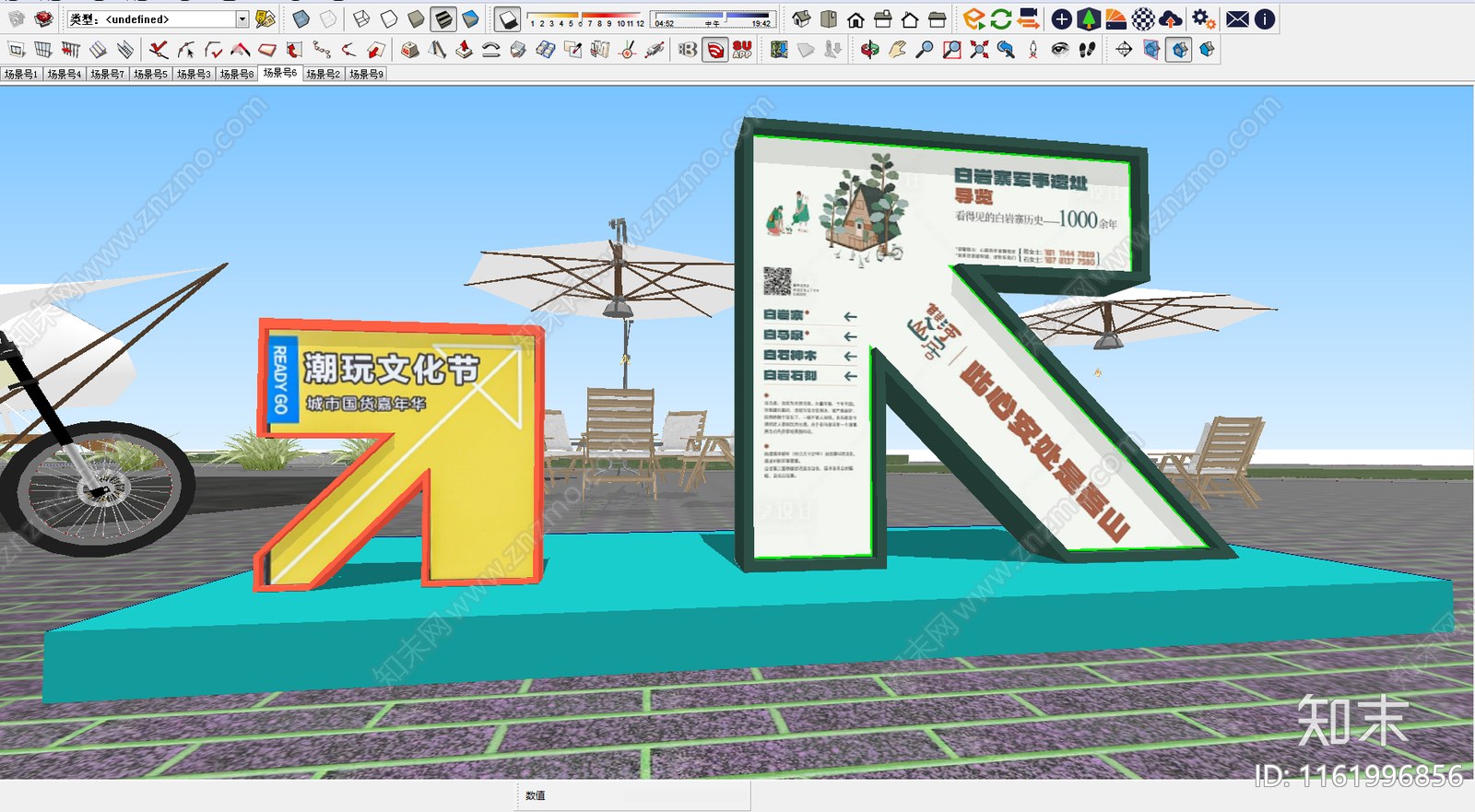This screenshot has height=812, width=1475.
Task: Toggle X-ray face style
Action: (301, 18)
